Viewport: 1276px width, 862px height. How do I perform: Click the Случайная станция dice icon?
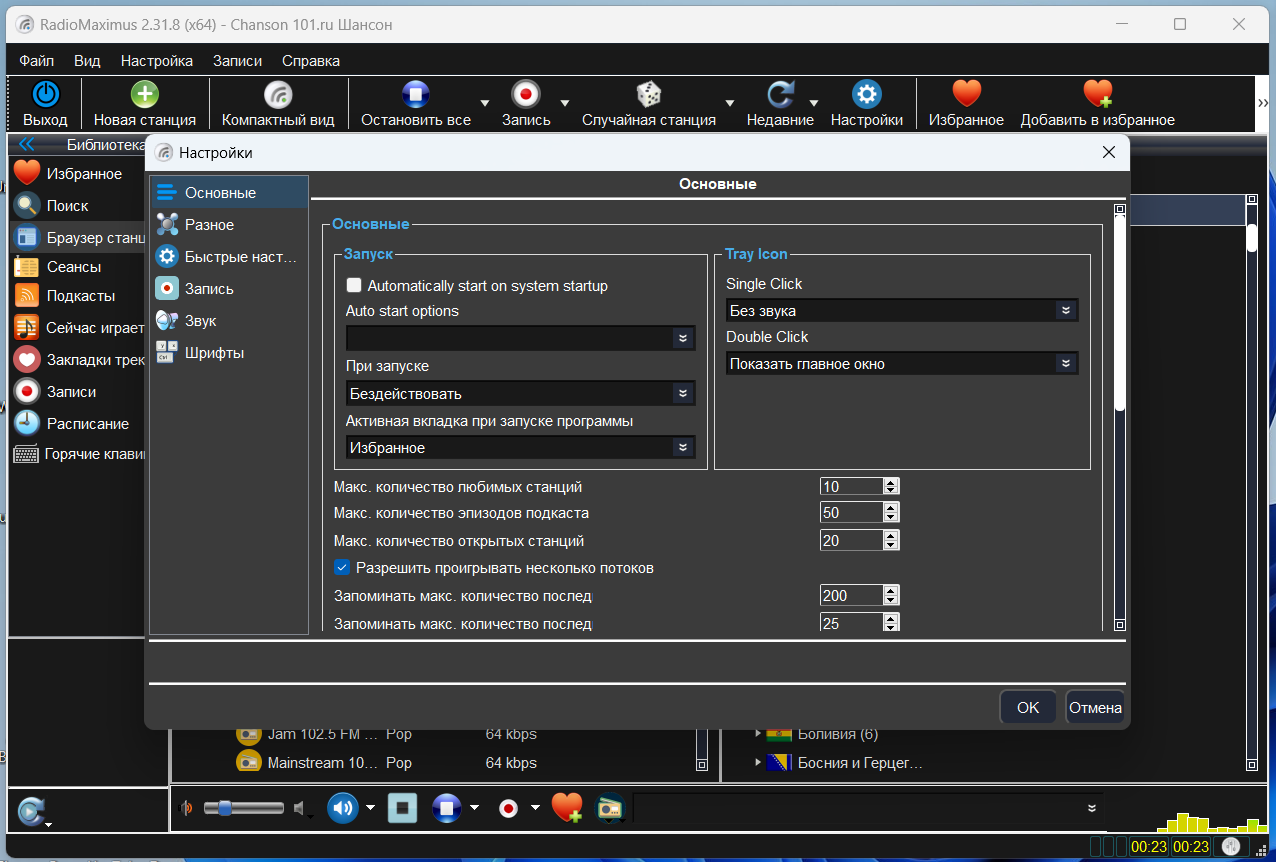pos(649,95)
